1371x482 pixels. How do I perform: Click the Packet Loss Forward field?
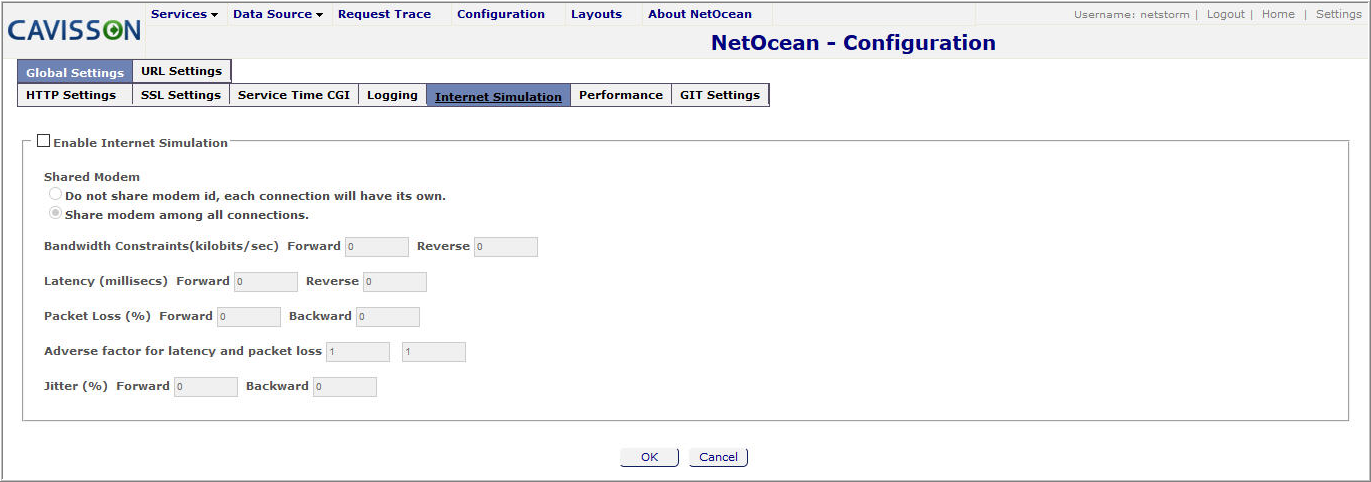(x=249, y=317)
